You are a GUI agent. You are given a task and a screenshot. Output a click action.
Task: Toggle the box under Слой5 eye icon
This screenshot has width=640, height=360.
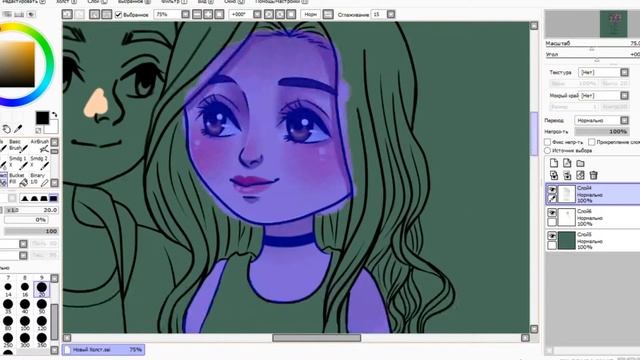[x=552, y=245]
